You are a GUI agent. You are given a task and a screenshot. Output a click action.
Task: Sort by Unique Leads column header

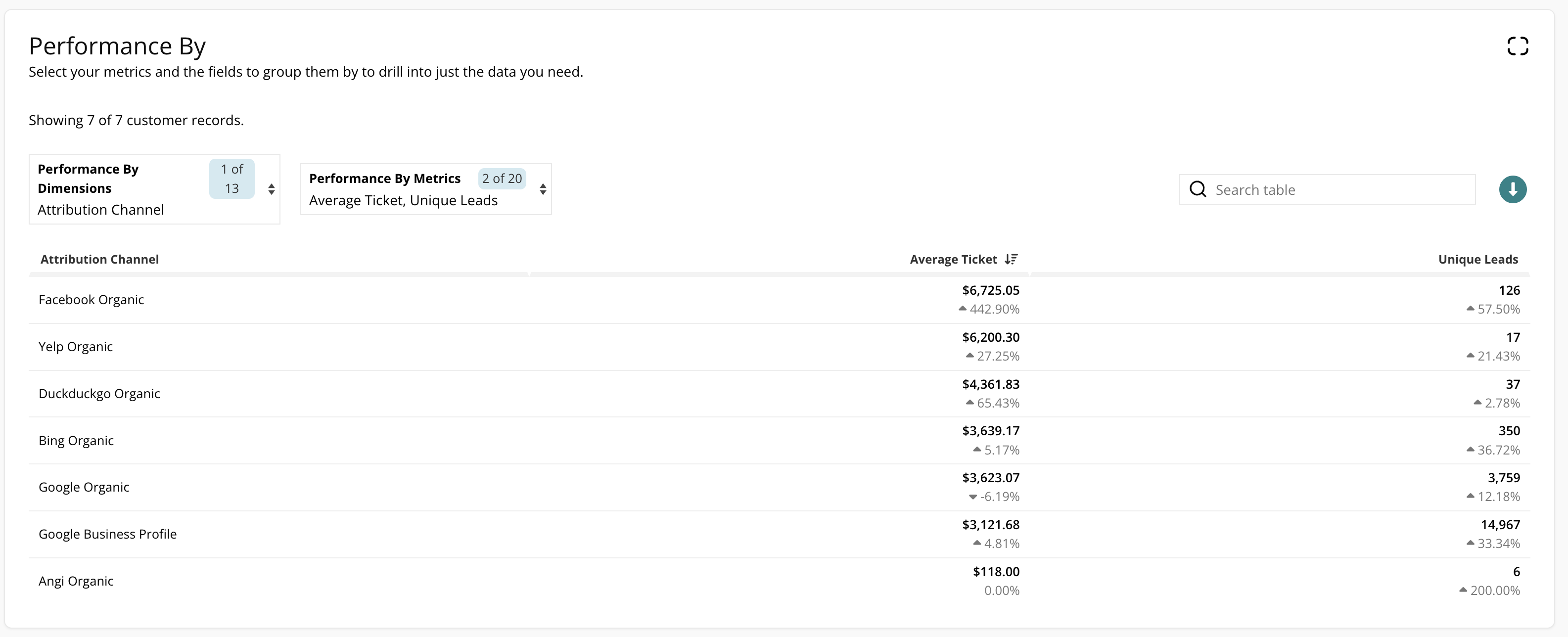pos(1477,259)
